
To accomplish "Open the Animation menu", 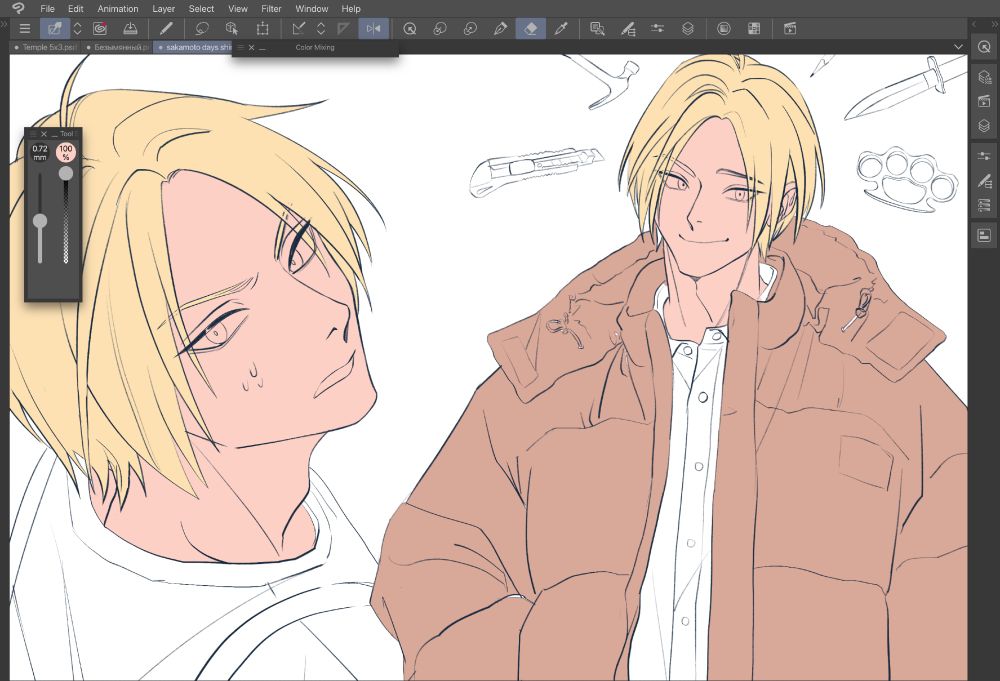I will [x=118, y=9].
